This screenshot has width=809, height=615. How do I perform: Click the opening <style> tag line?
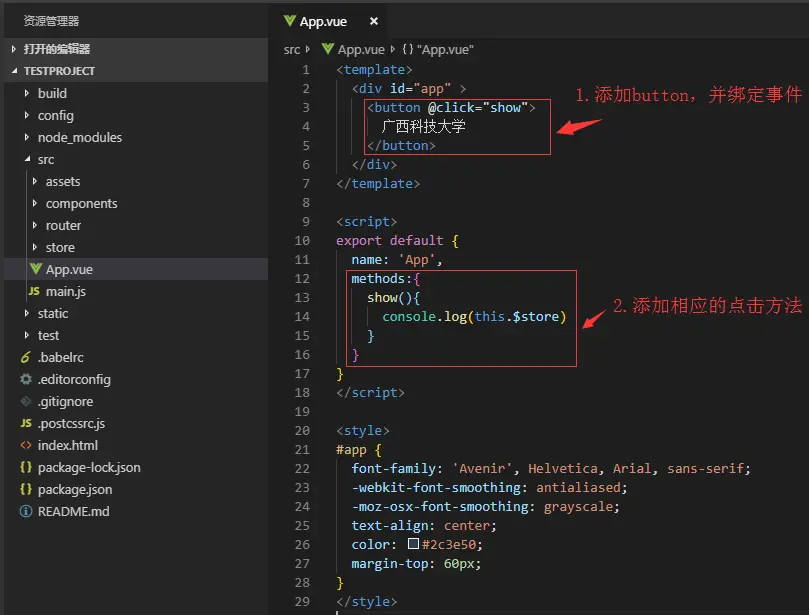[363, 430]
